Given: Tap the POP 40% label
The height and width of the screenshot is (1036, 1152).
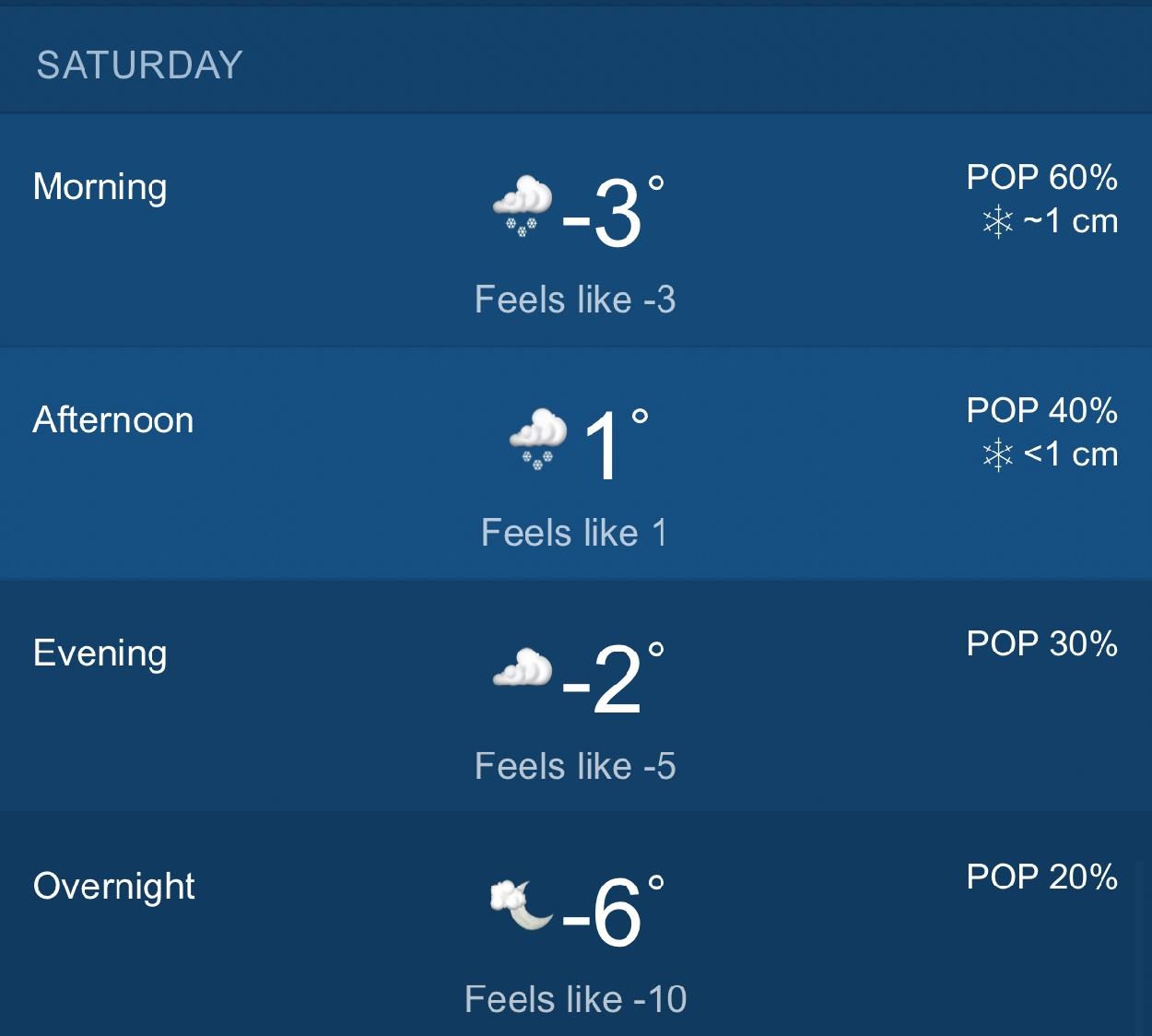Looking at the screenshot, I should pyautogui.click(x=1042, y=410).
